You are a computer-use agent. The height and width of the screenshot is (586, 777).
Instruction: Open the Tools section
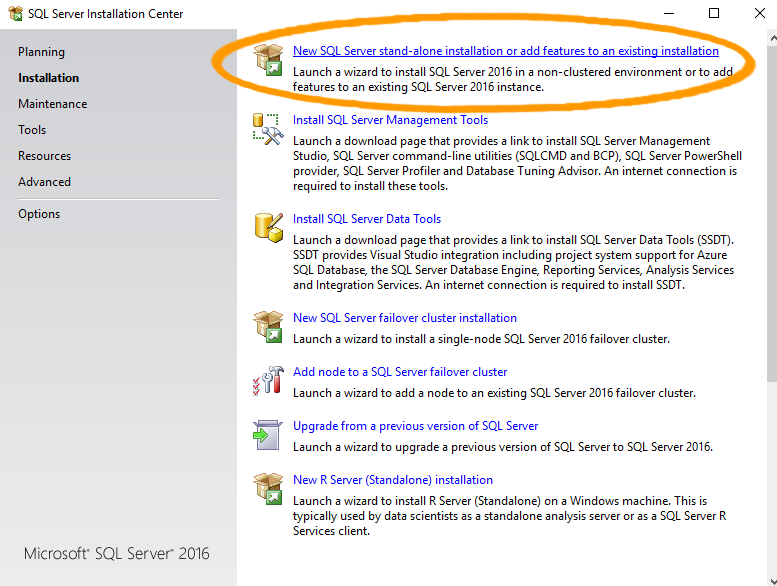tap(32, 130)
